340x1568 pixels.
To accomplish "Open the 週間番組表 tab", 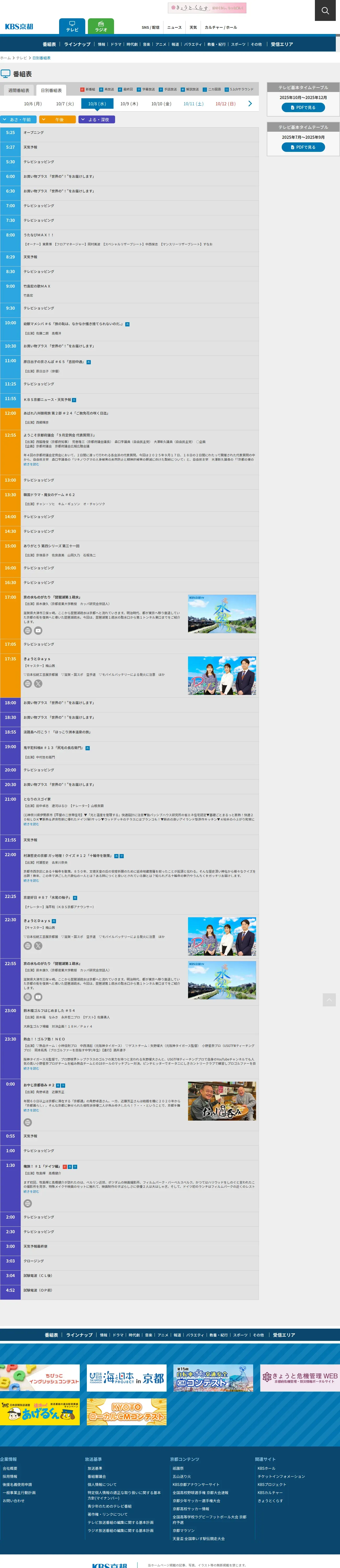I will click(19, 90).
